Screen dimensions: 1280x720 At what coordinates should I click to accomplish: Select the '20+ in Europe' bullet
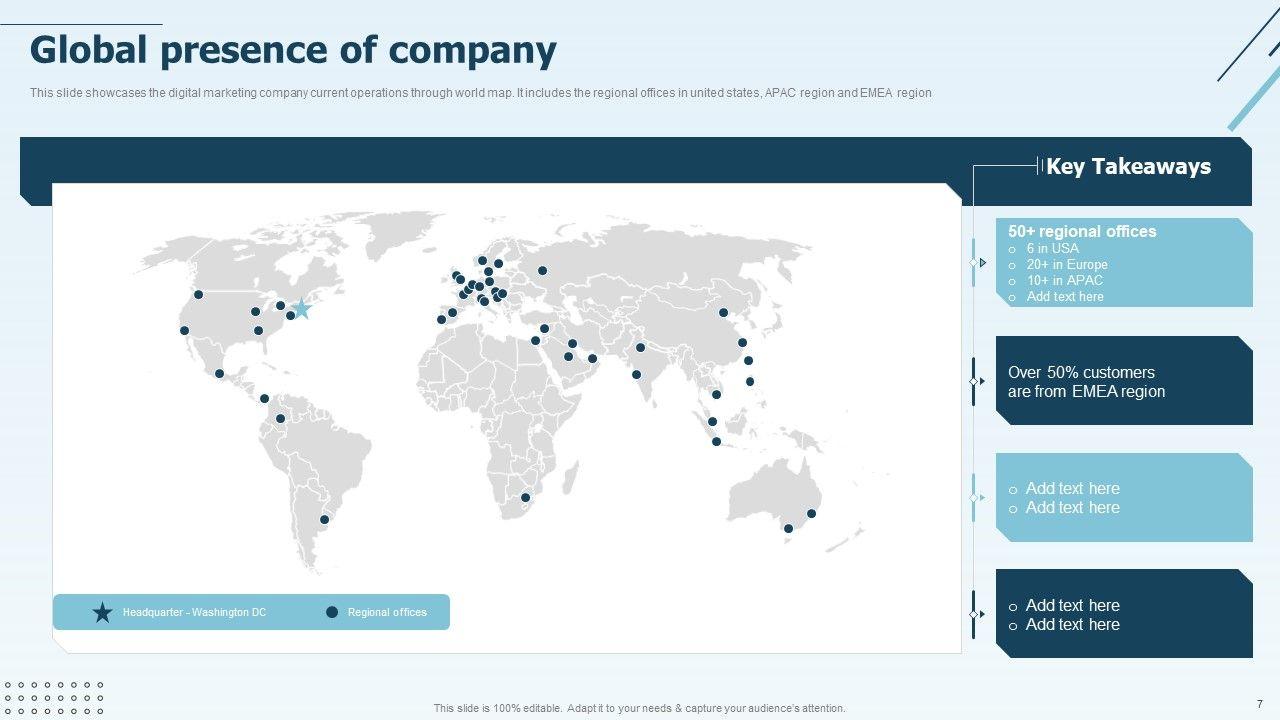(x=1067, y=264)
